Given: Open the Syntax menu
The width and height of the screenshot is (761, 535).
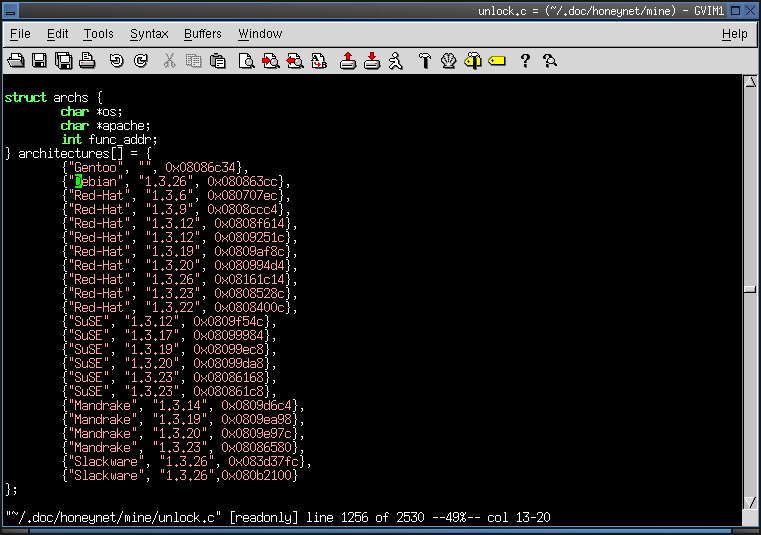Looking at the screenshot, I should pyautogui.click(x=149, y=33).
